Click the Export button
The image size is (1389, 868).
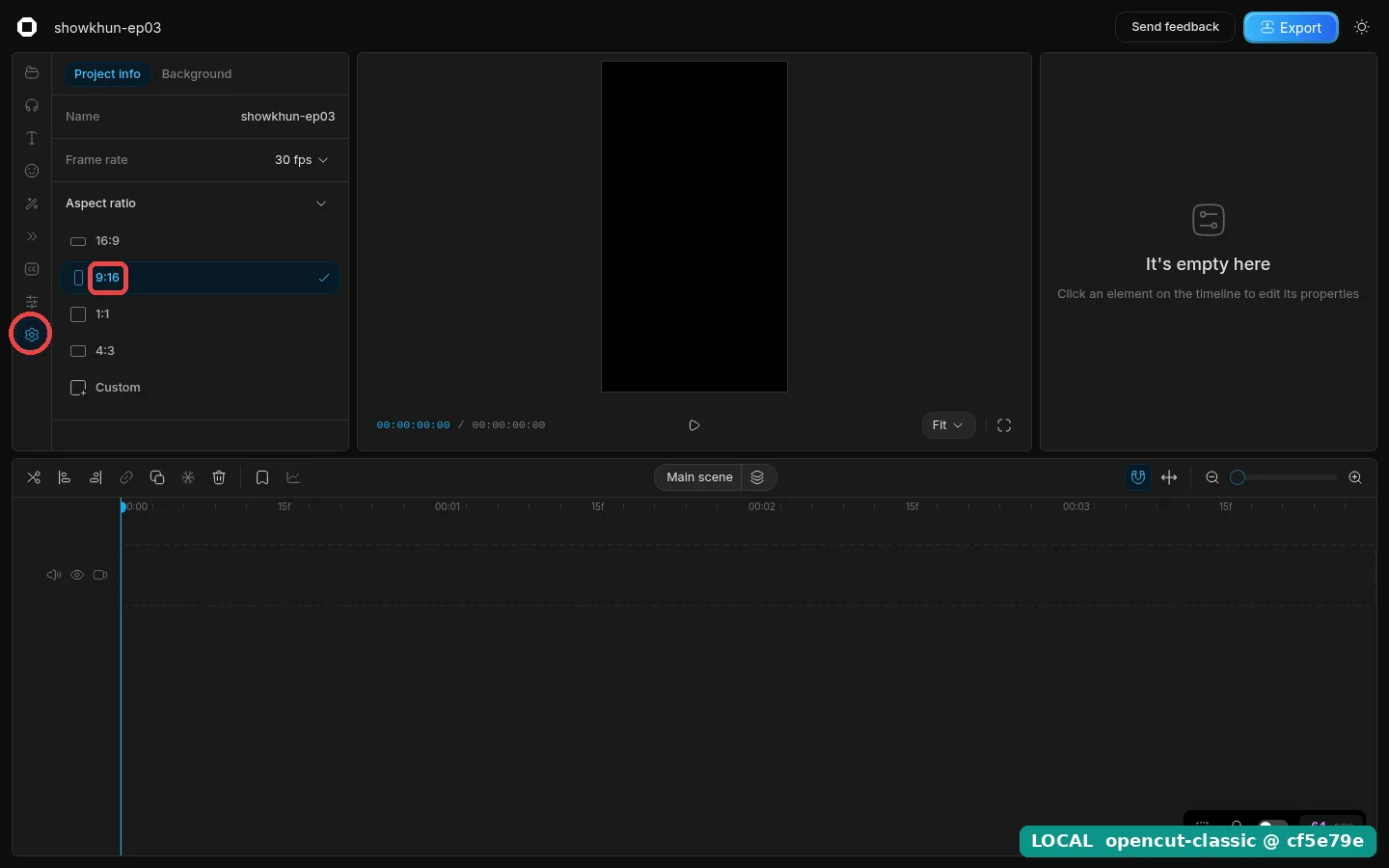(x=1291, y=27)
